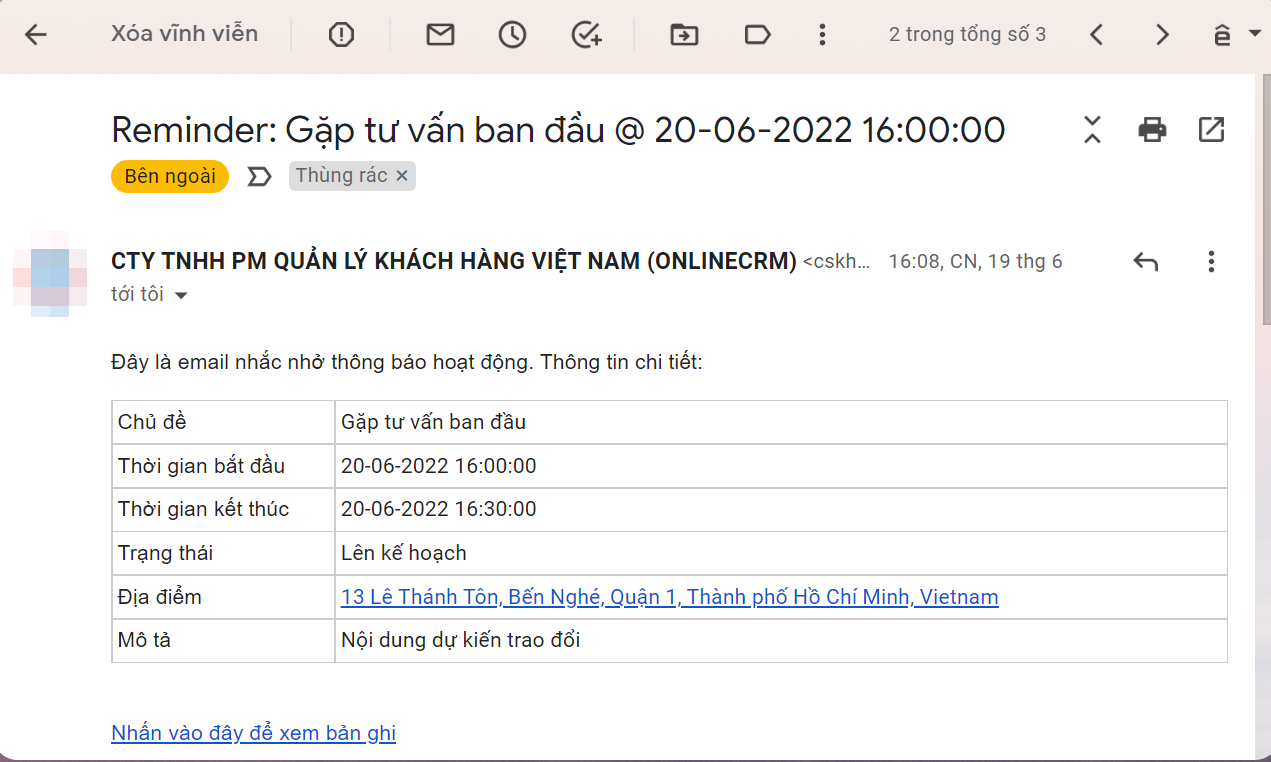This screenshot has height=762, width=1271.
Task: Reply to the ONLINECRM email
Action: click(x=1145, y=261)
